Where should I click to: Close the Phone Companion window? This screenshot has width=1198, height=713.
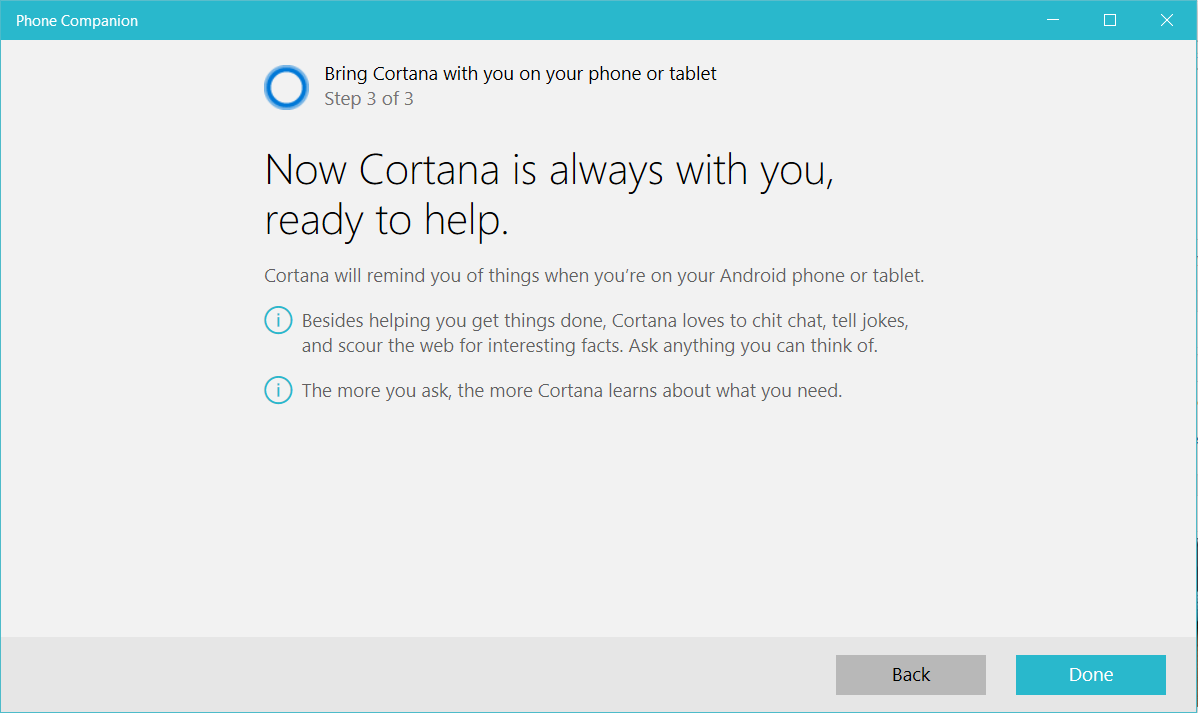(1167, 20)
